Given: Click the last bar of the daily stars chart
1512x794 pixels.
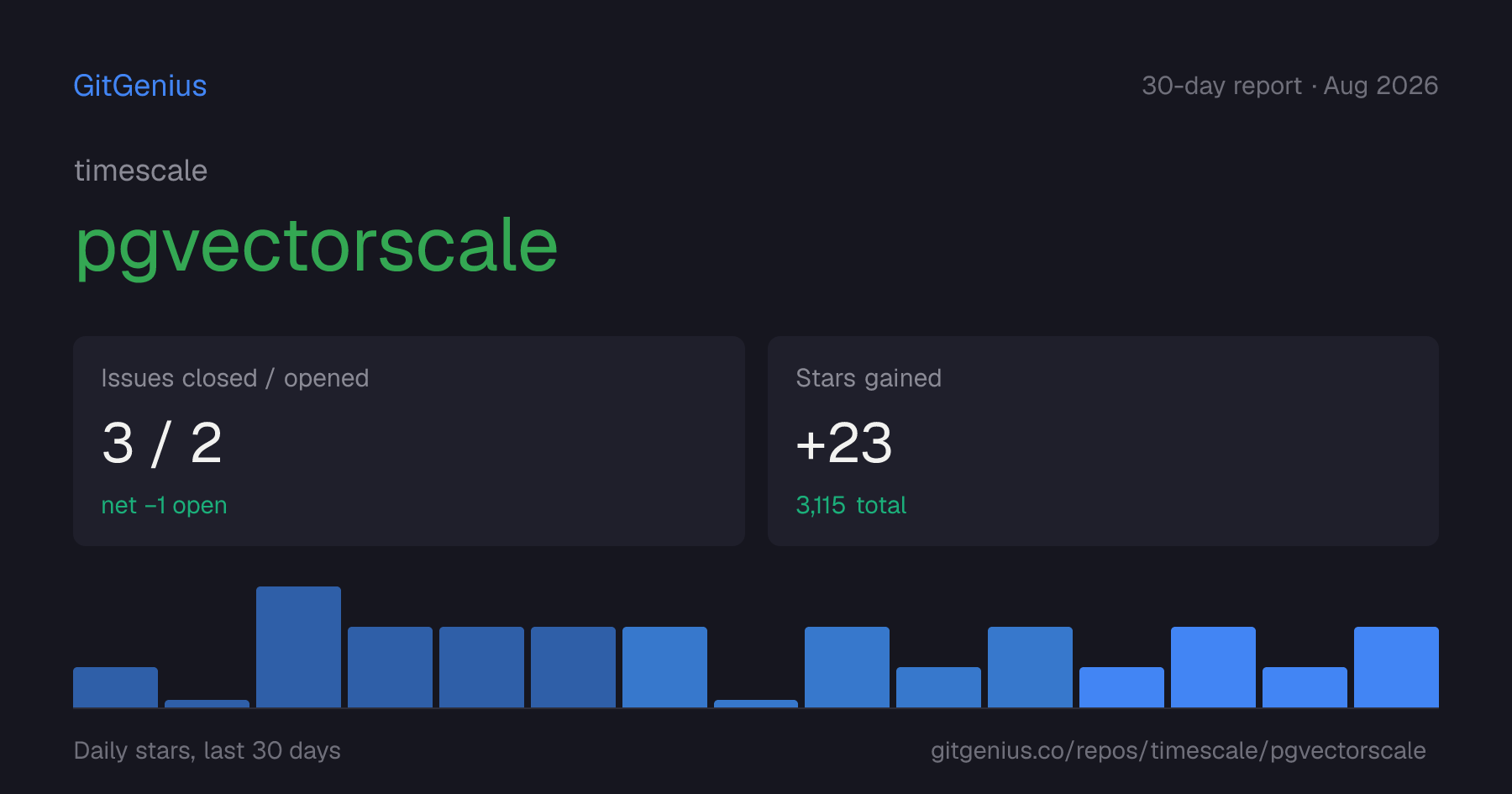Looking at the screenshot, I should point(1396,667).
